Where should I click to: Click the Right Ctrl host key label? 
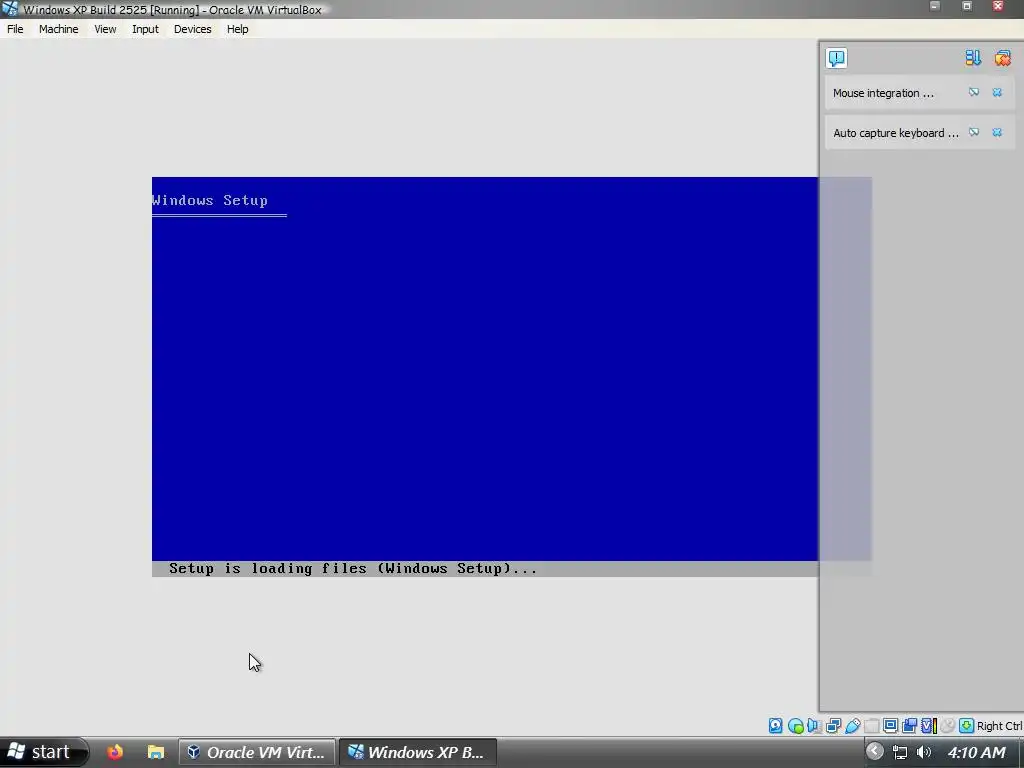pyautogui.click(x=999, y=726)
